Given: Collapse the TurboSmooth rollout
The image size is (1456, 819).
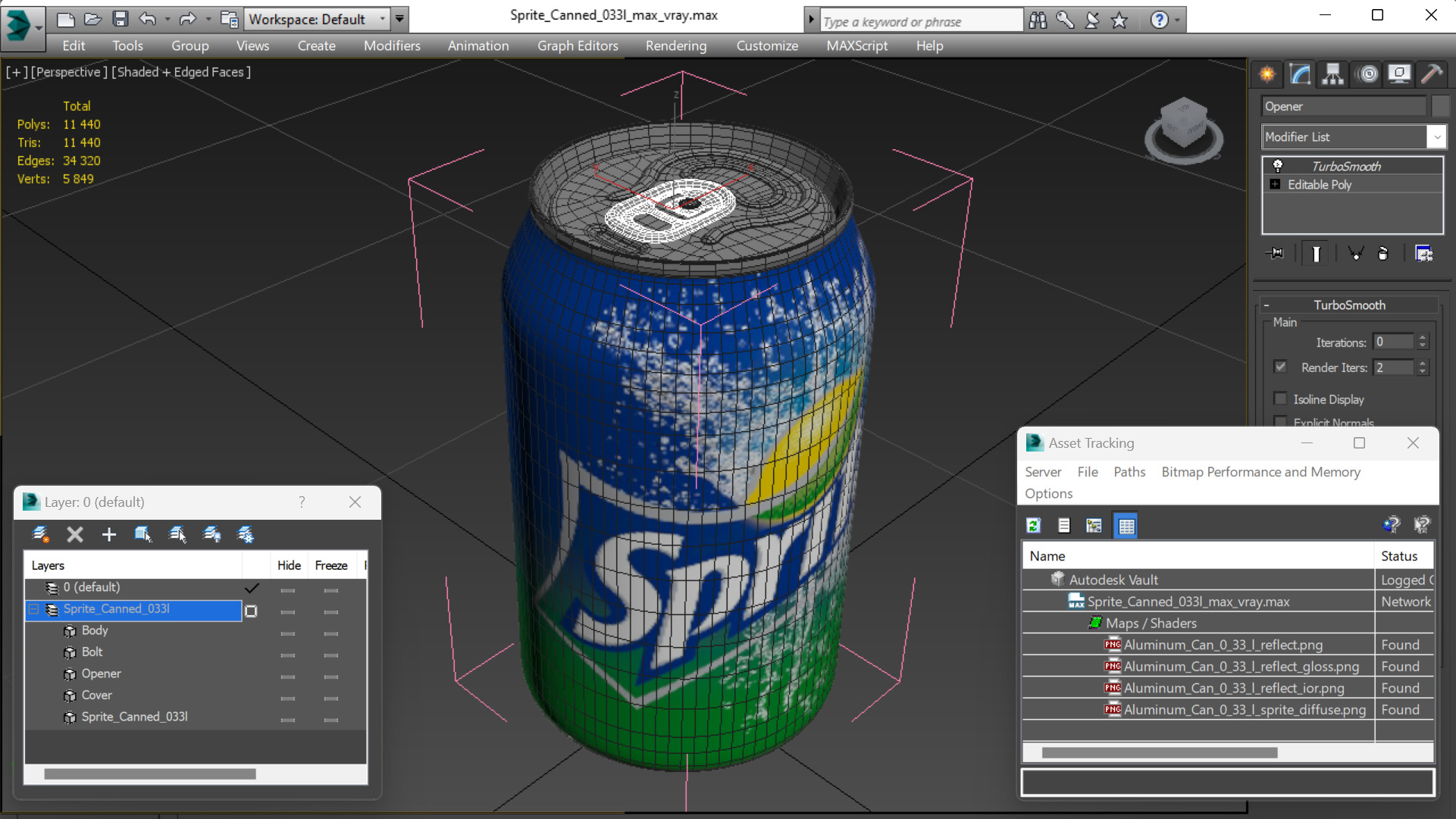Looking at the screenshot, I should (1267, 305).
